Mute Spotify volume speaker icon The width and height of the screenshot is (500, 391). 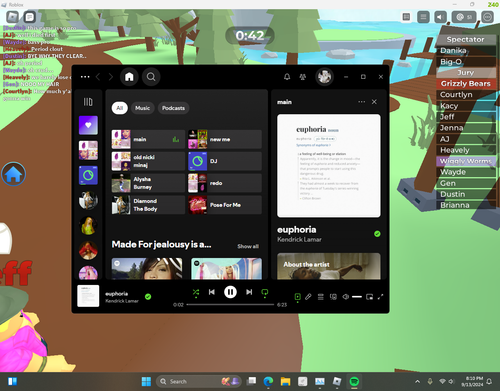point(346,297)
